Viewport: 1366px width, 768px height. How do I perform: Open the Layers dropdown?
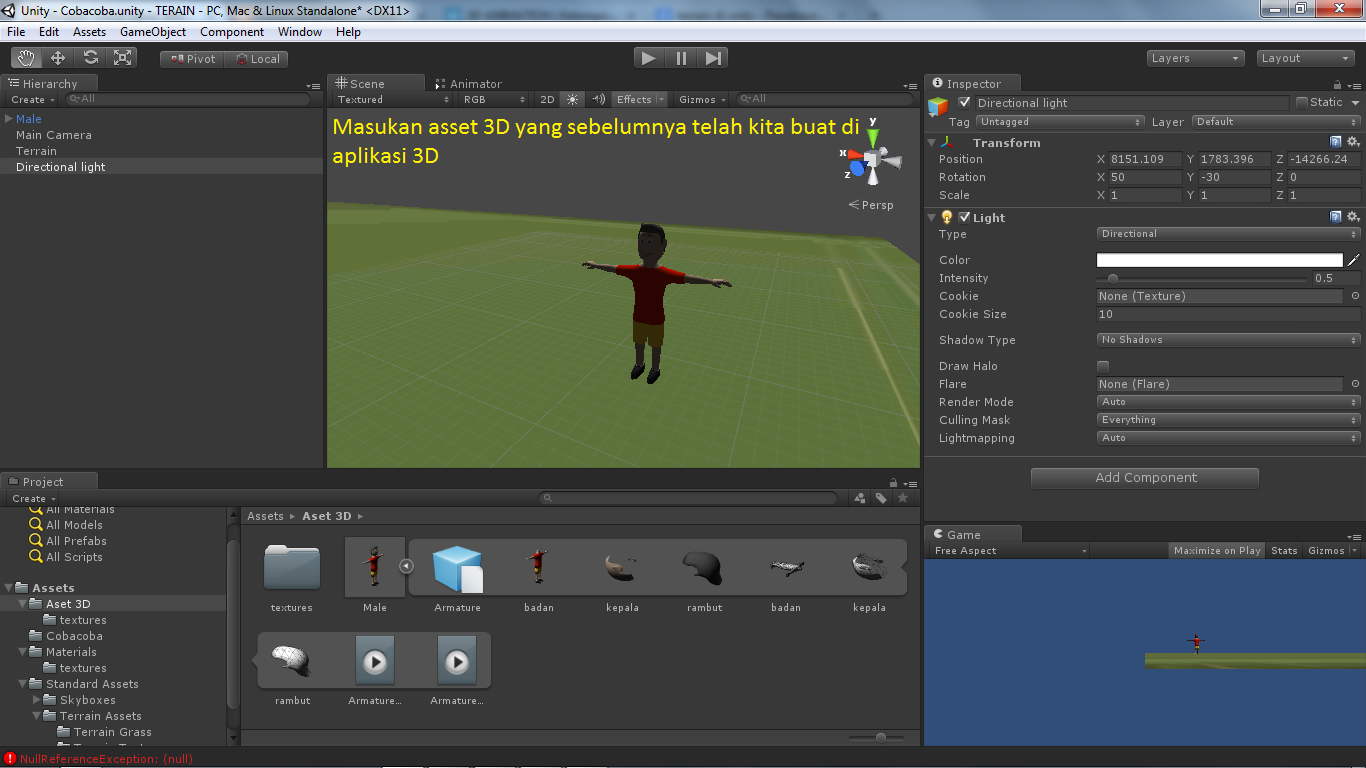pos(1195,57)
